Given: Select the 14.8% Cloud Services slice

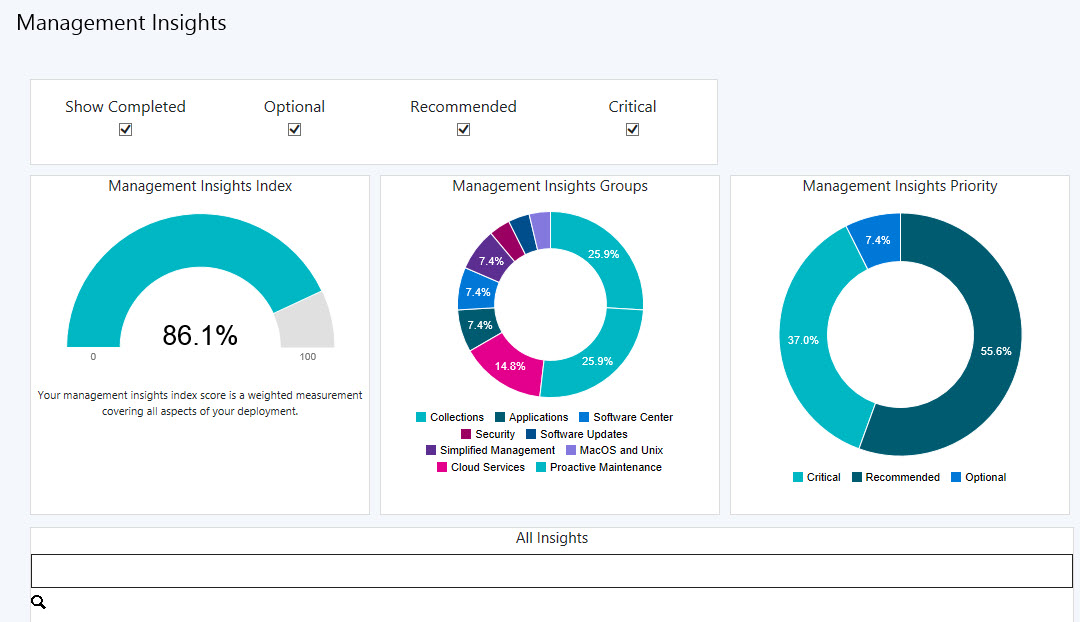Looking at the screenshot, I should pos(508,366).
